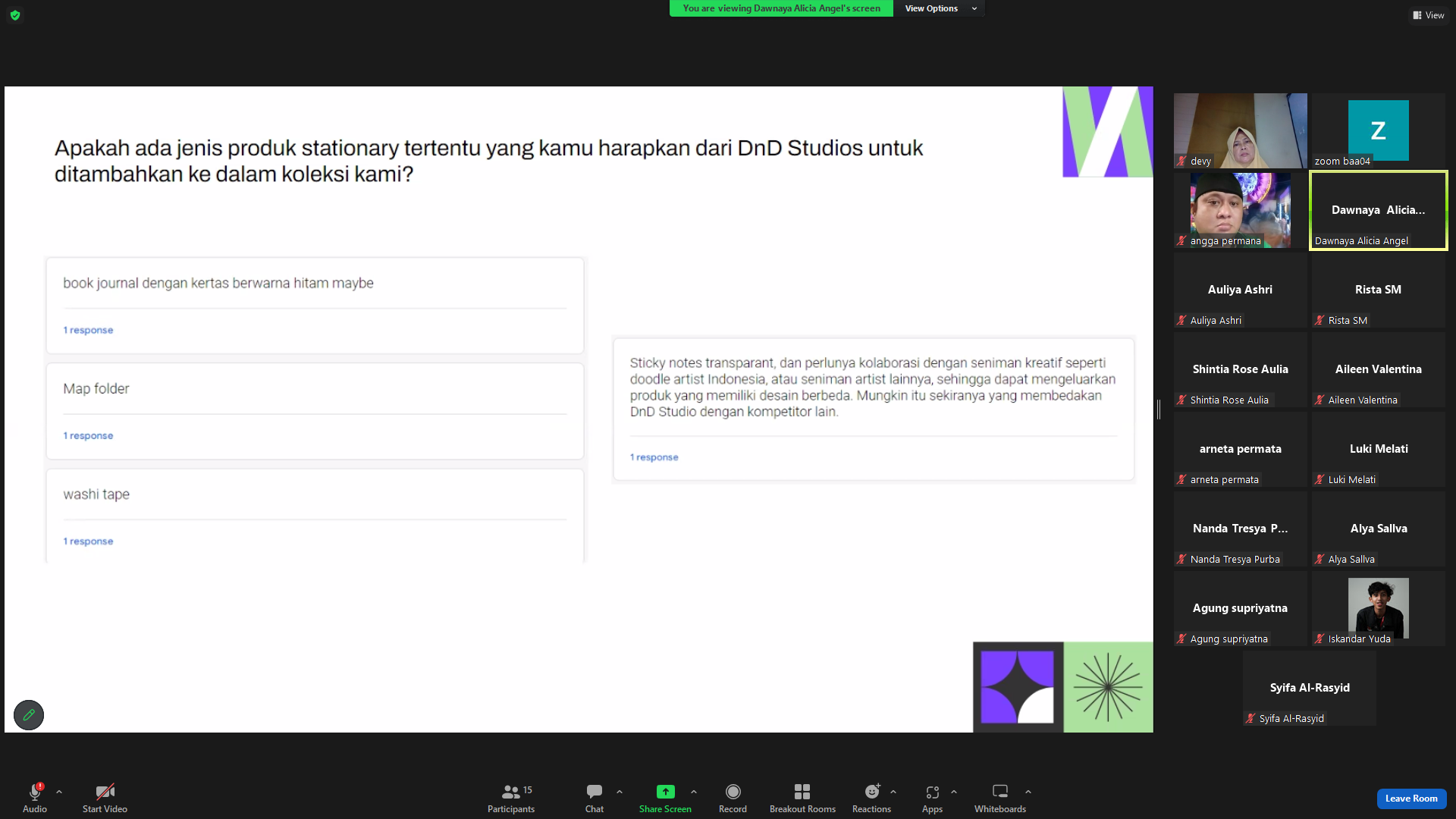Open Whiteboards
The image size is (1456, 819).
pos(1000,798)
